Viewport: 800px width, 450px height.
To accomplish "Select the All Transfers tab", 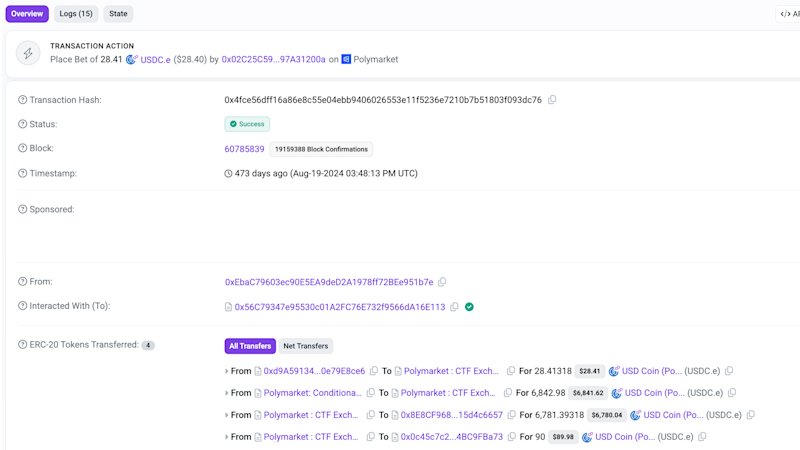I will (250, 346).
